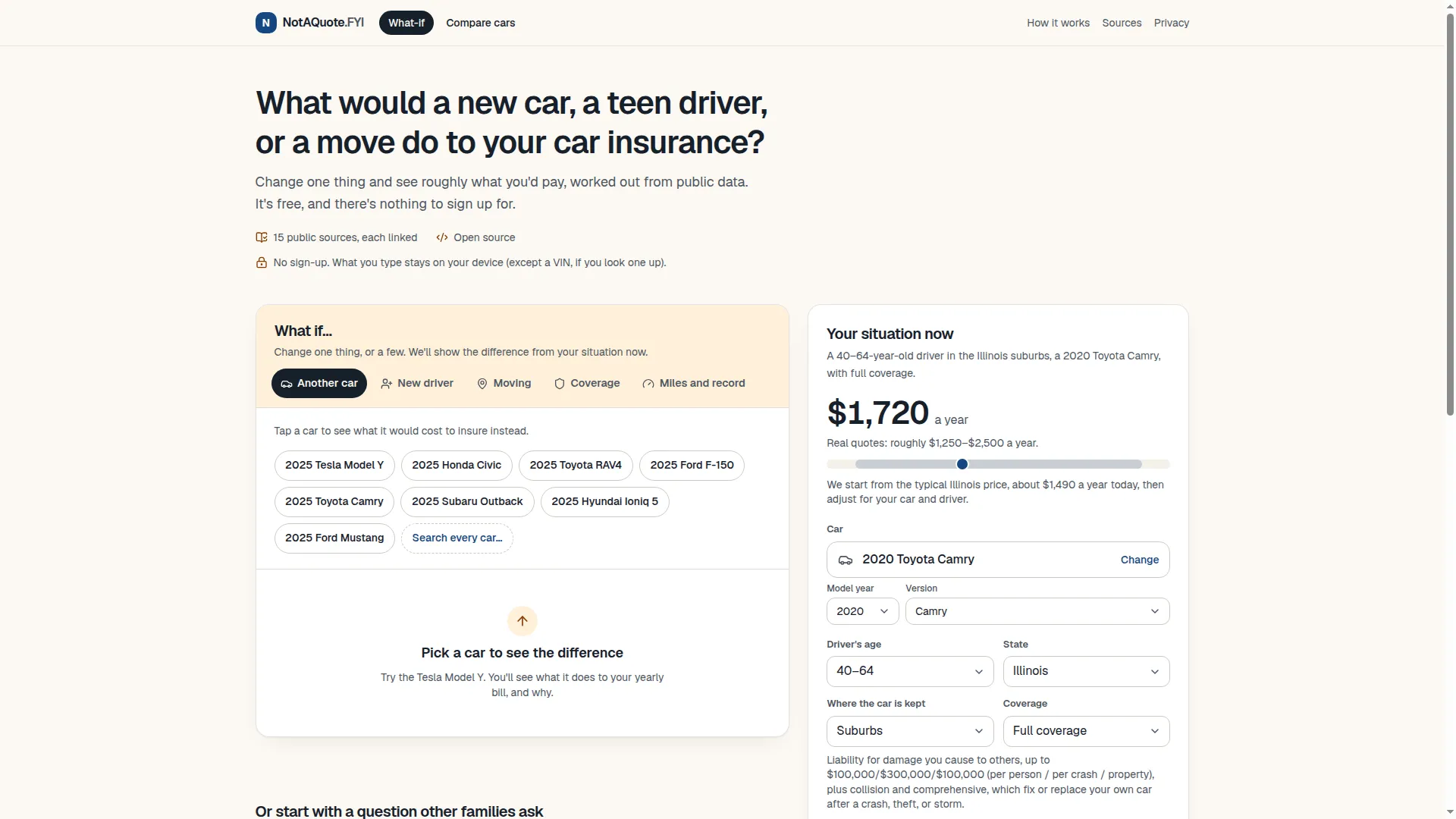Click the Search every car field
Screen dimensions: 1456x819
coord(457,538)
